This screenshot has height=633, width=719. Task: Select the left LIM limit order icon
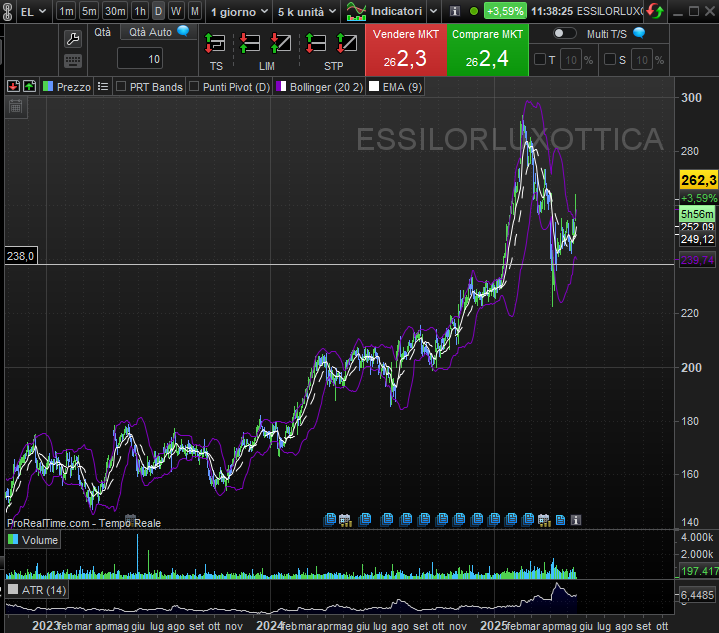250,44
